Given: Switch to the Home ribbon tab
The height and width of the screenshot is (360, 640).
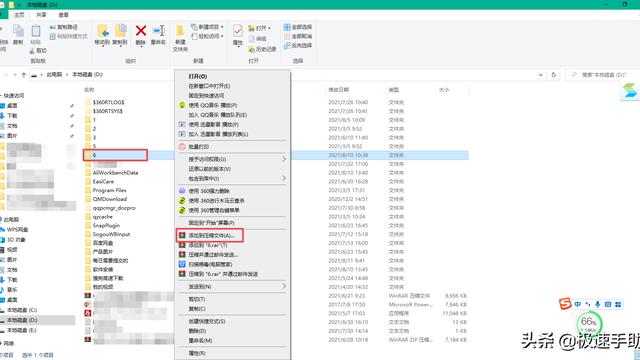Looking at the screenshot, I should click(19, 15).
